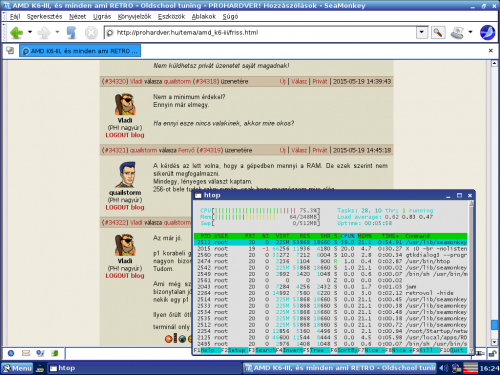Click Válasz link on post #34320
Image resolution: width=500 pixels, height=375 pixels.
299,81
